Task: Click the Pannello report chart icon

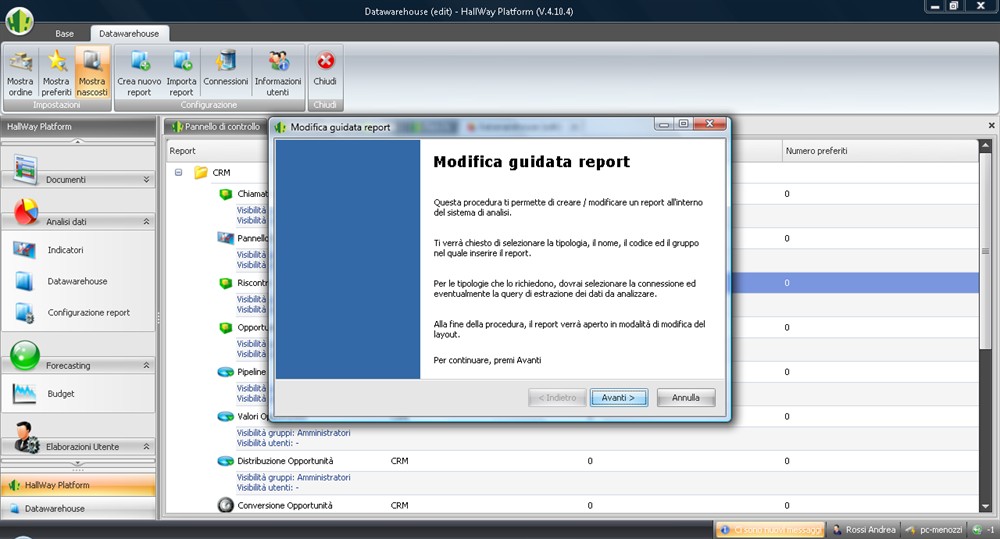Action: pos(225,238)
